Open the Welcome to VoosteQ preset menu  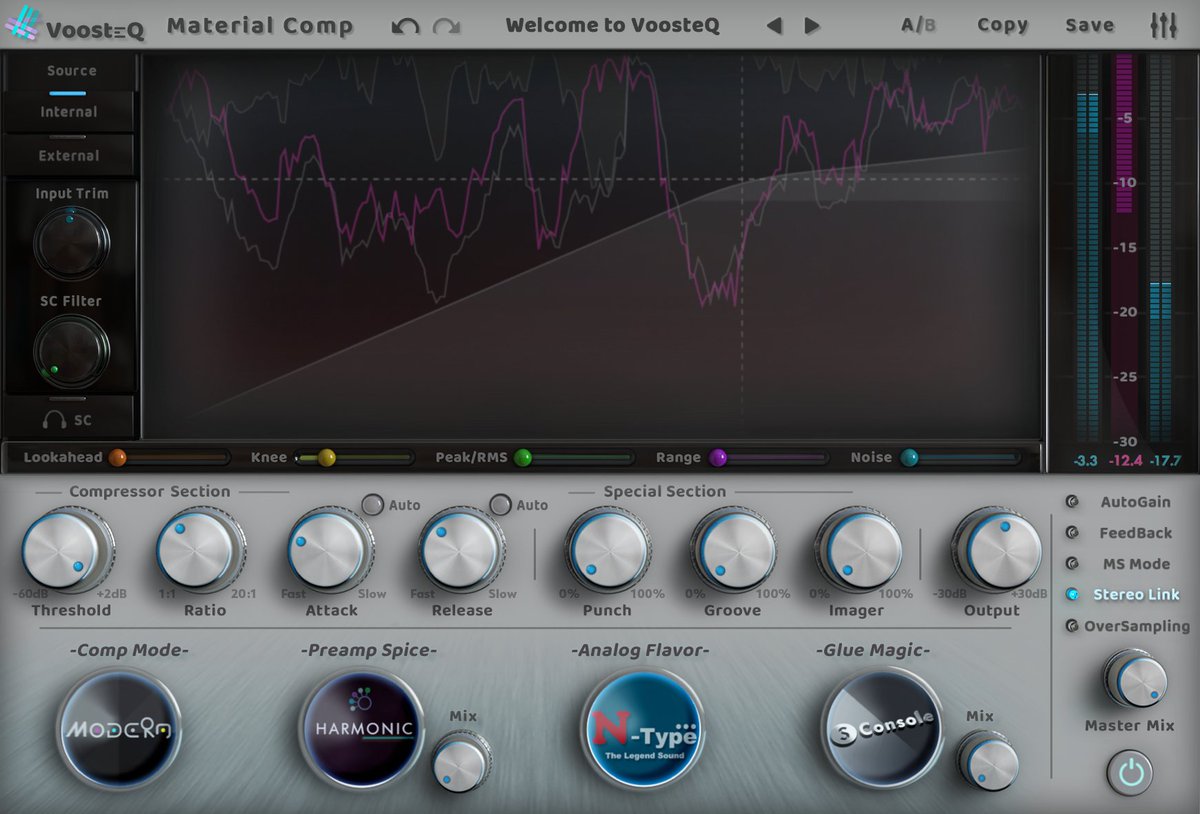pos(612,26)
